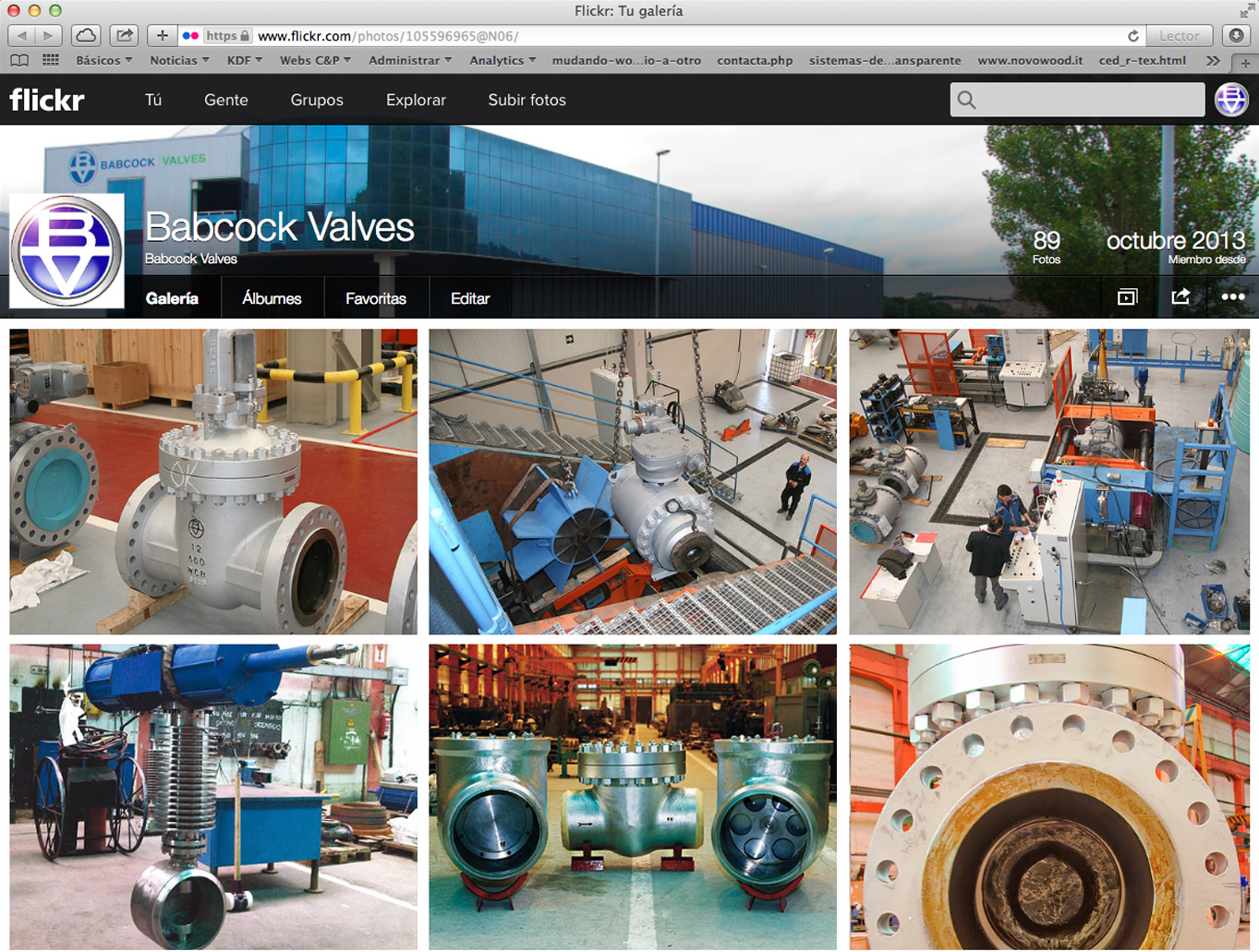Click the Safari address bar URL

coord(388,36)
